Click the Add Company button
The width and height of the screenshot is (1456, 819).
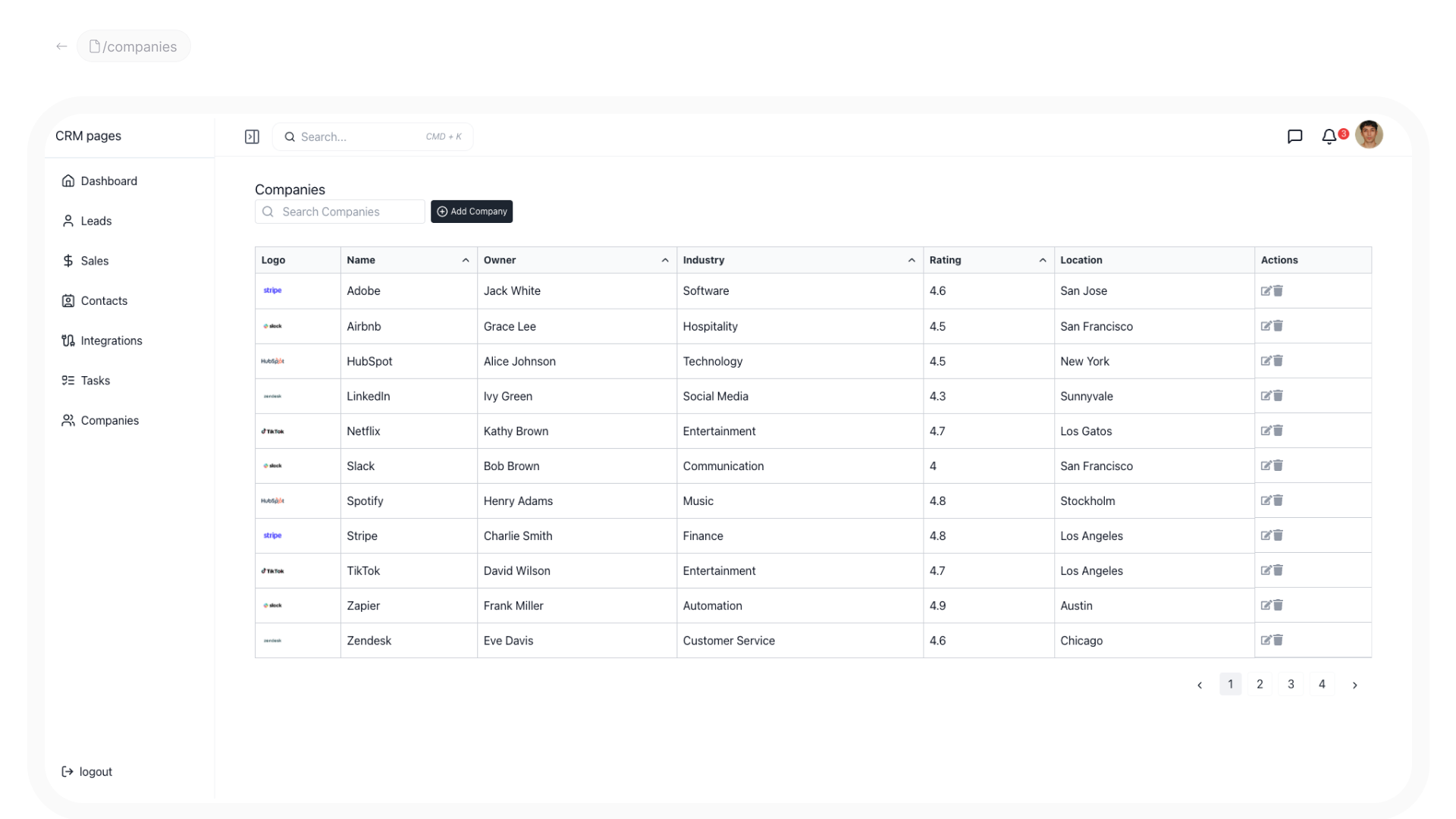[472, 212]
